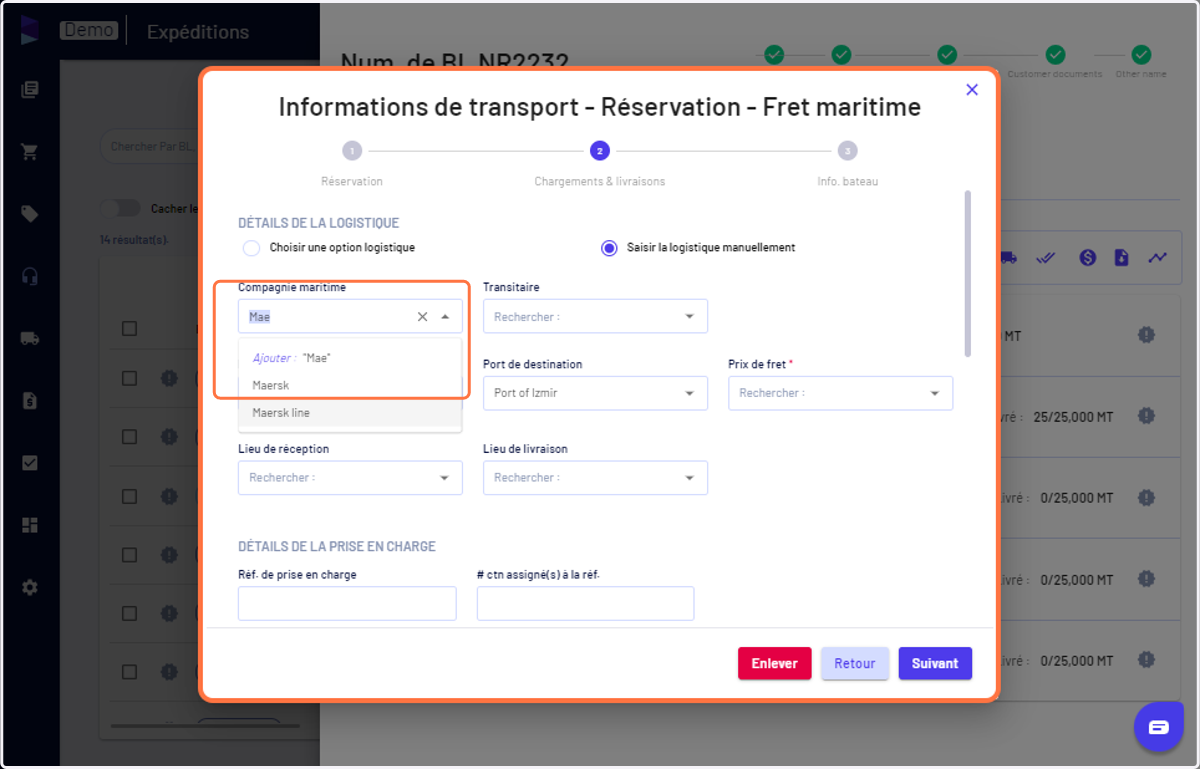
Task: Click the double-checkmark icon in right toolbar
Action: (1047, 257)
